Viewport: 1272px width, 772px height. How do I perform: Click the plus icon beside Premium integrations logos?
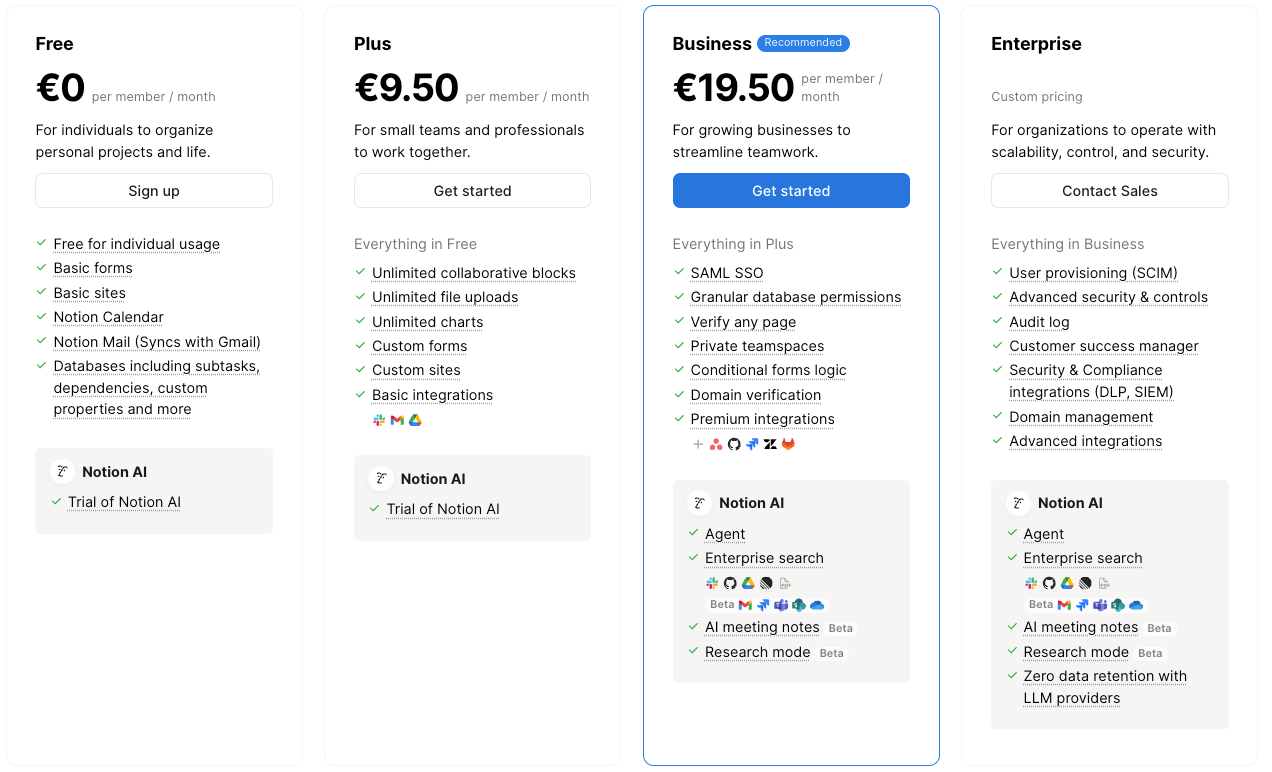(698, 444)
